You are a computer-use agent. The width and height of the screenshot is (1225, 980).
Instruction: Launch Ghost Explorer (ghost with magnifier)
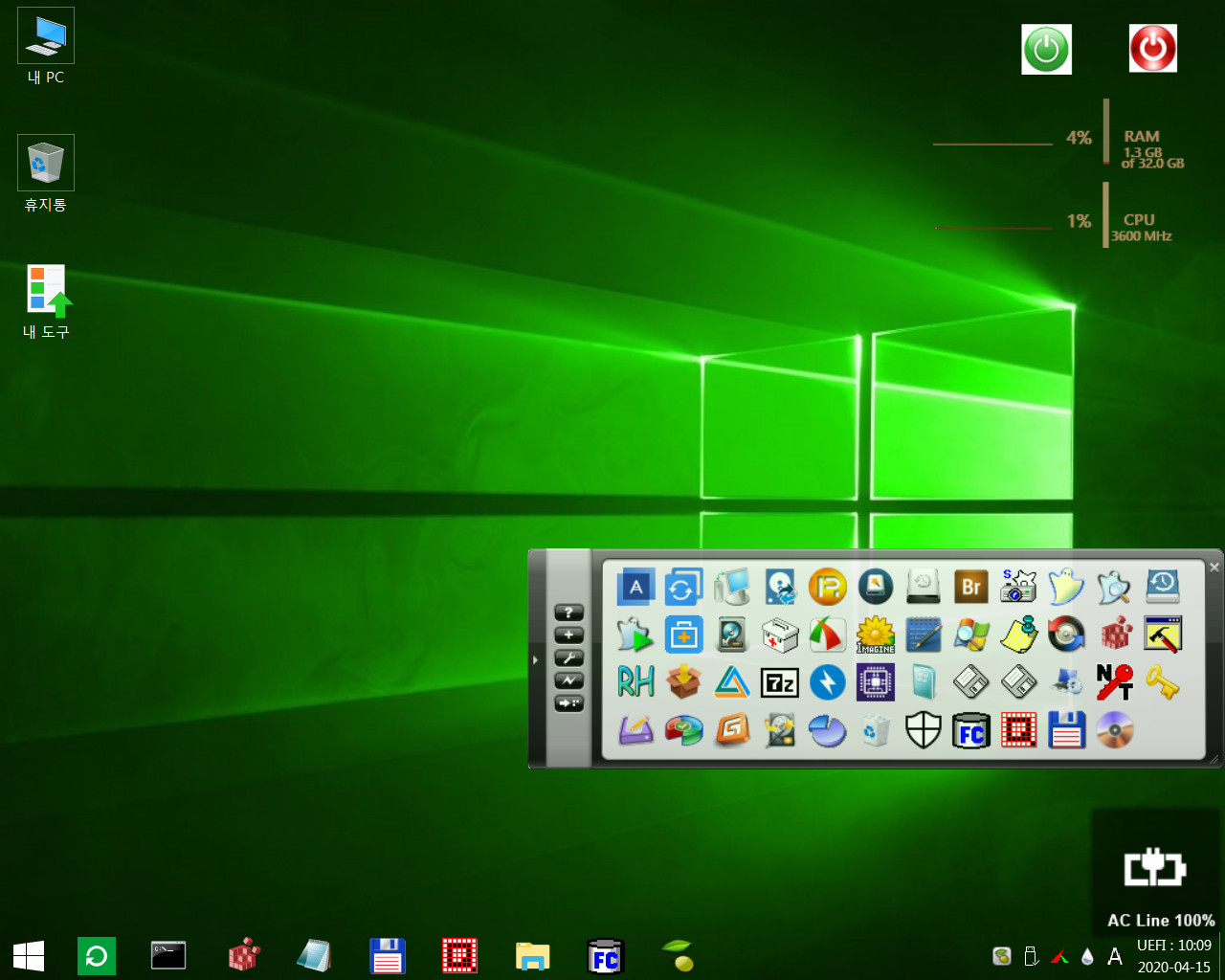click(1114, 587)
